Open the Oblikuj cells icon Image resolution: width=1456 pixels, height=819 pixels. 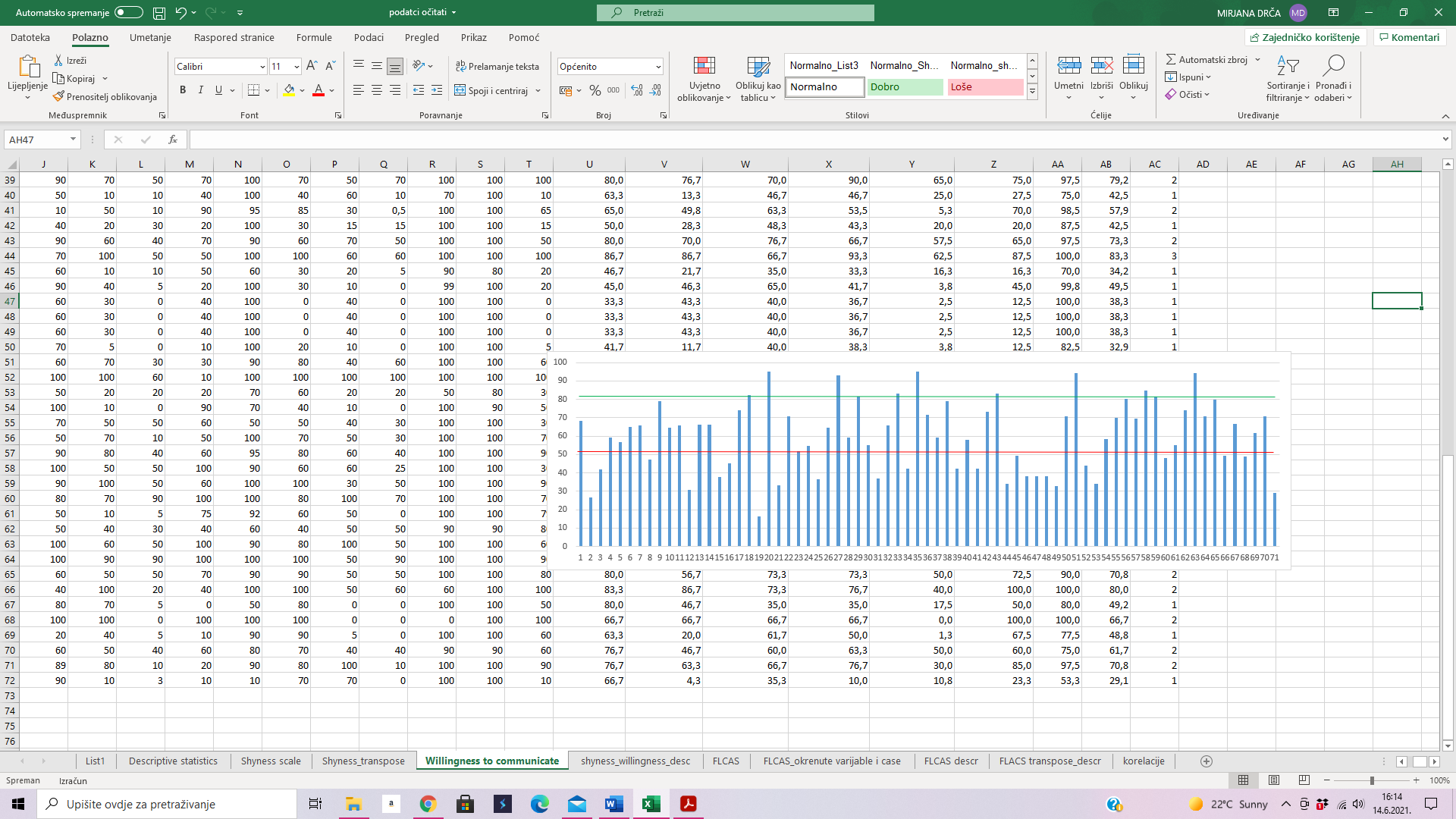(x=1134, y=65)
